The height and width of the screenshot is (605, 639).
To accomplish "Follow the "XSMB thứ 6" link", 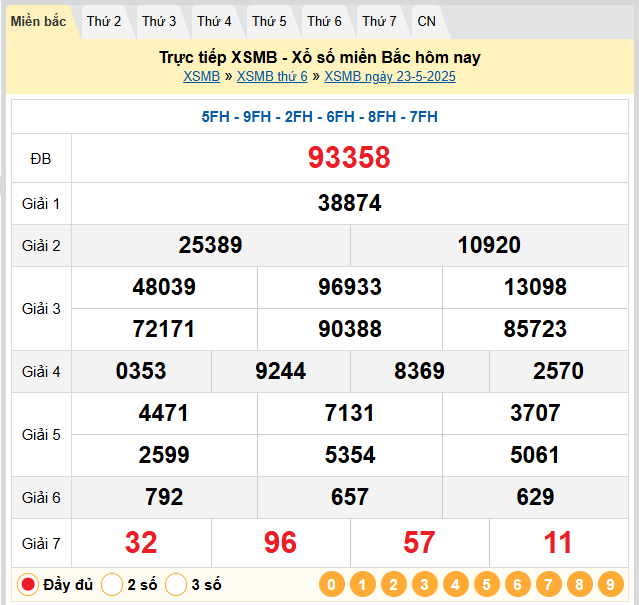I will pyautogui.click(x=272, y=76).
